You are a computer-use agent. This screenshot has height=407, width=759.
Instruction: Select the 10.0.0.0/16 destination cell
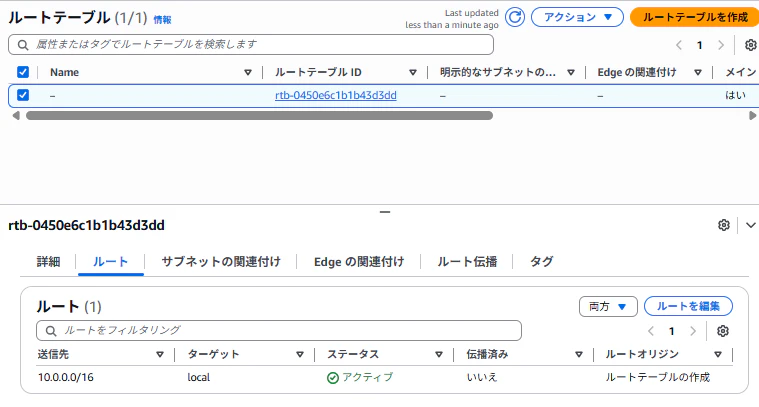tap(66, 377)
